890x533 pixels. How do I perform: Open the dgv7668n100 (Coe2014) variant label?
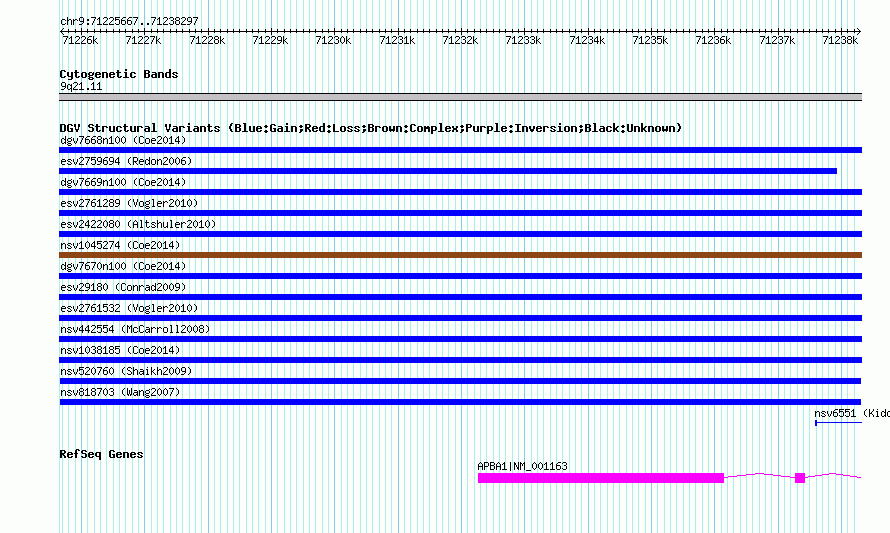point(123,140)
